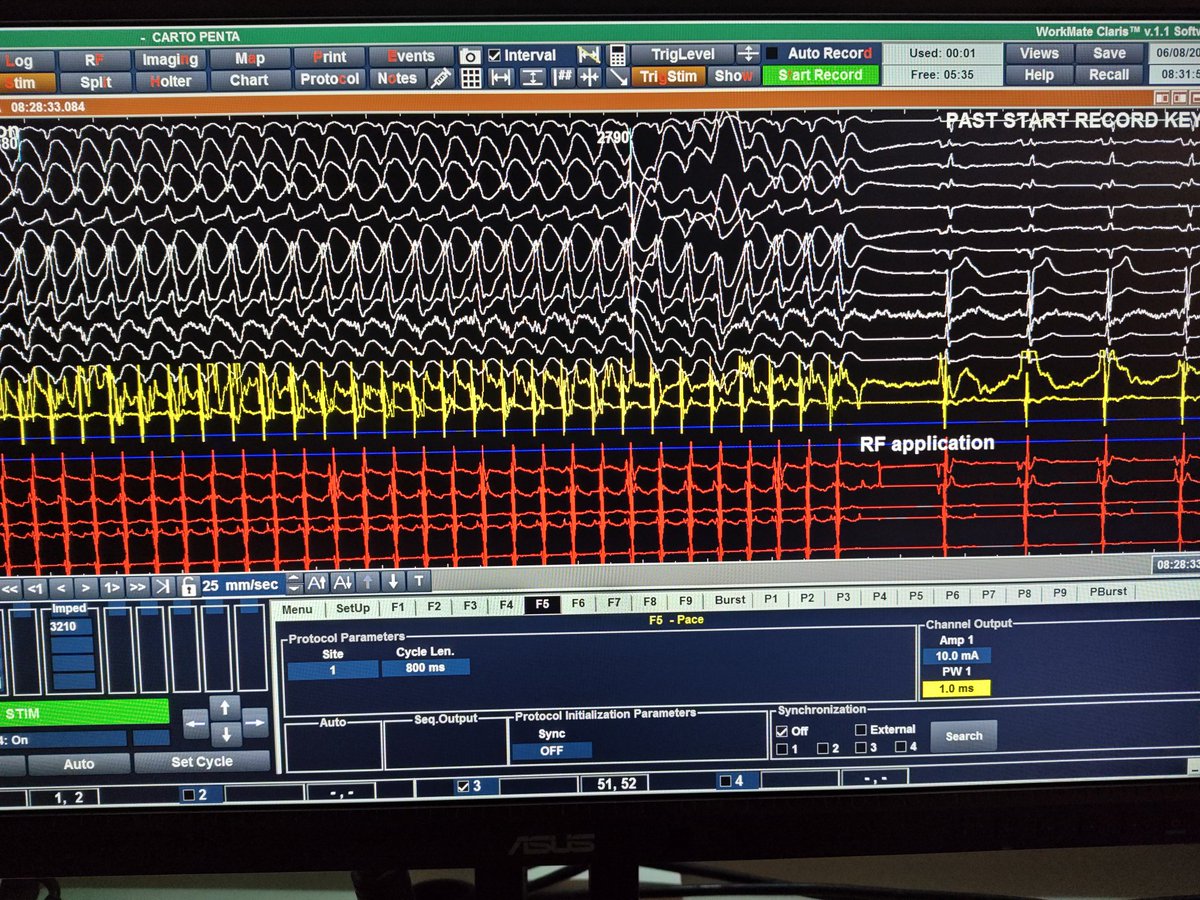Click the PW 1 1.0 ms field

tap(956, 688)
